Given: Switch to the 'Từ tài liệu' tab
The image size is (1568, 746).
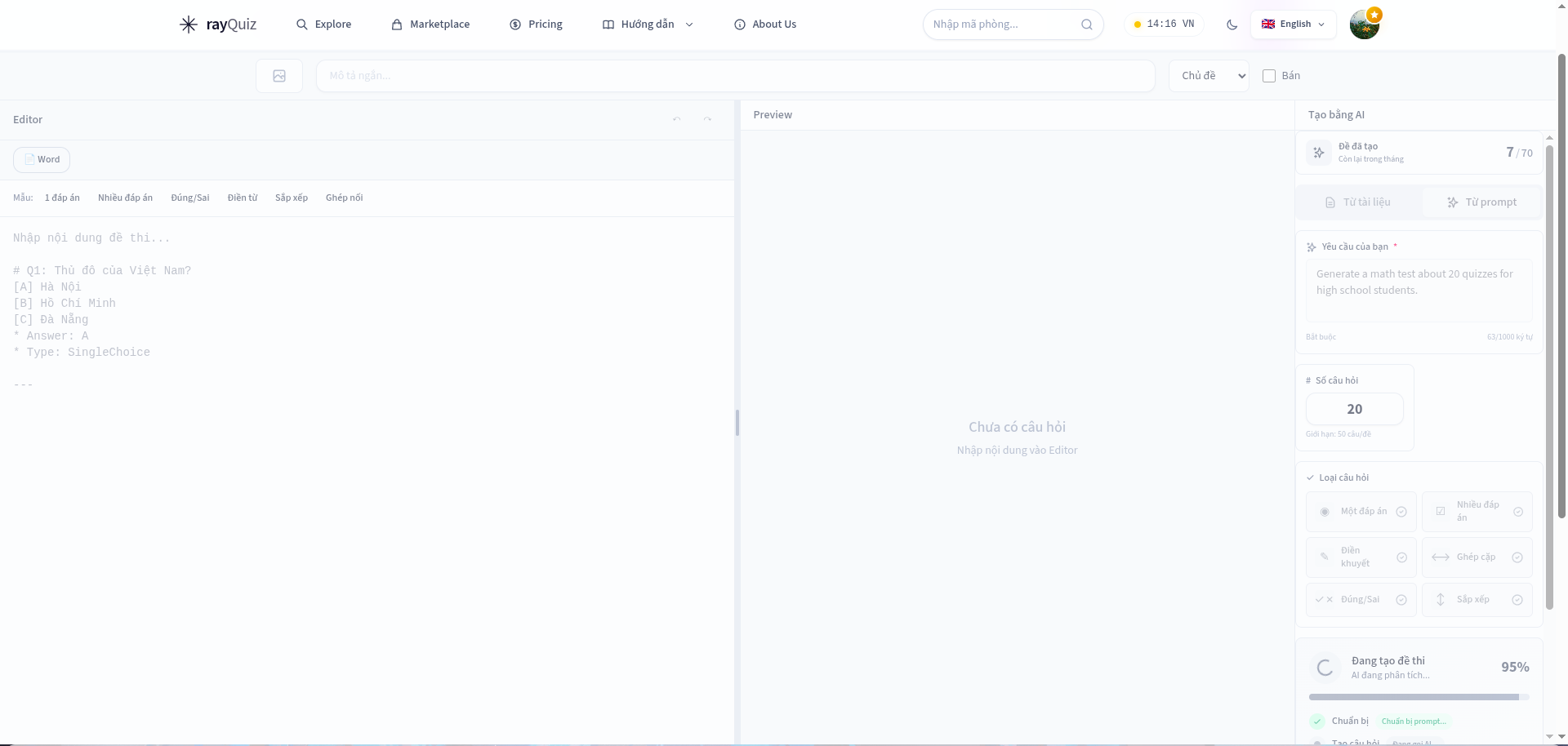Looking at the screenshot, I should (x=1358, y=202).
